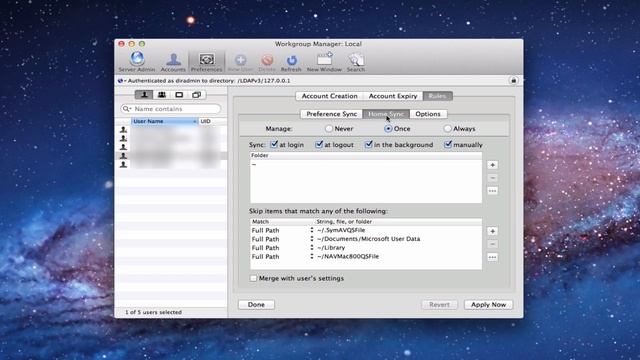Viewport: 640px width, 360px height.
Task: Open the directory globe menu
Action: coord(122,81)
